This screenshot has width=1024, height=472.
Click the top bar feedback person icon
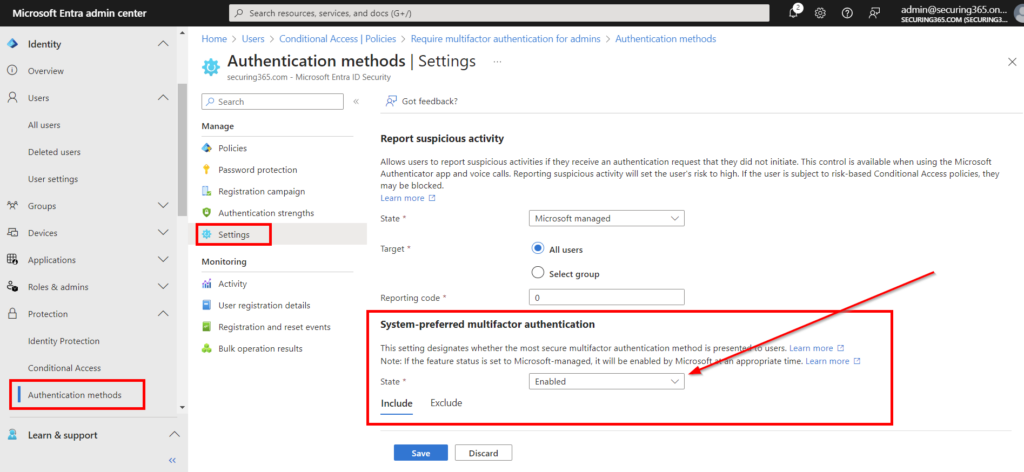[x=874, y=13]
